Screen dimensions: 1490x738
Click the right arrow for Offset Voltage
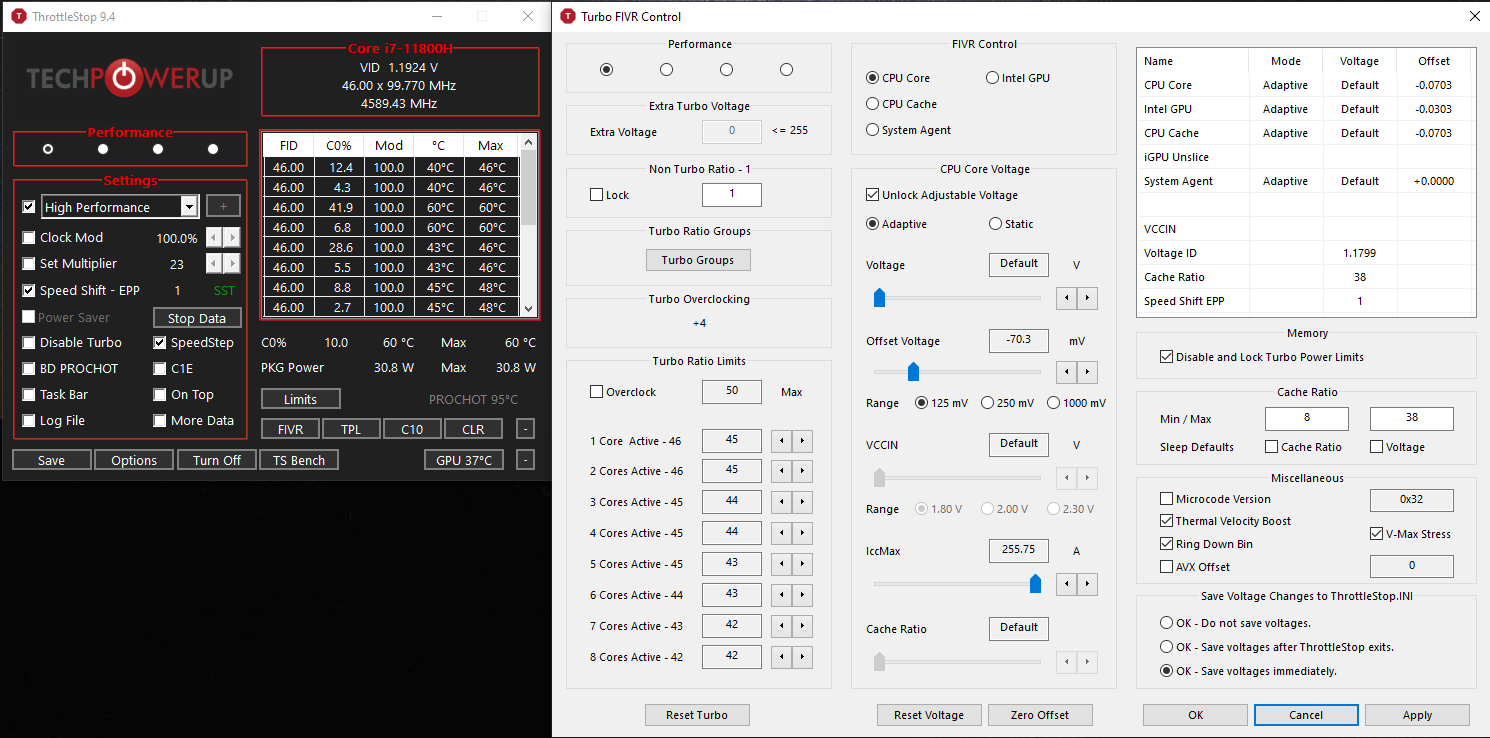1088,373
